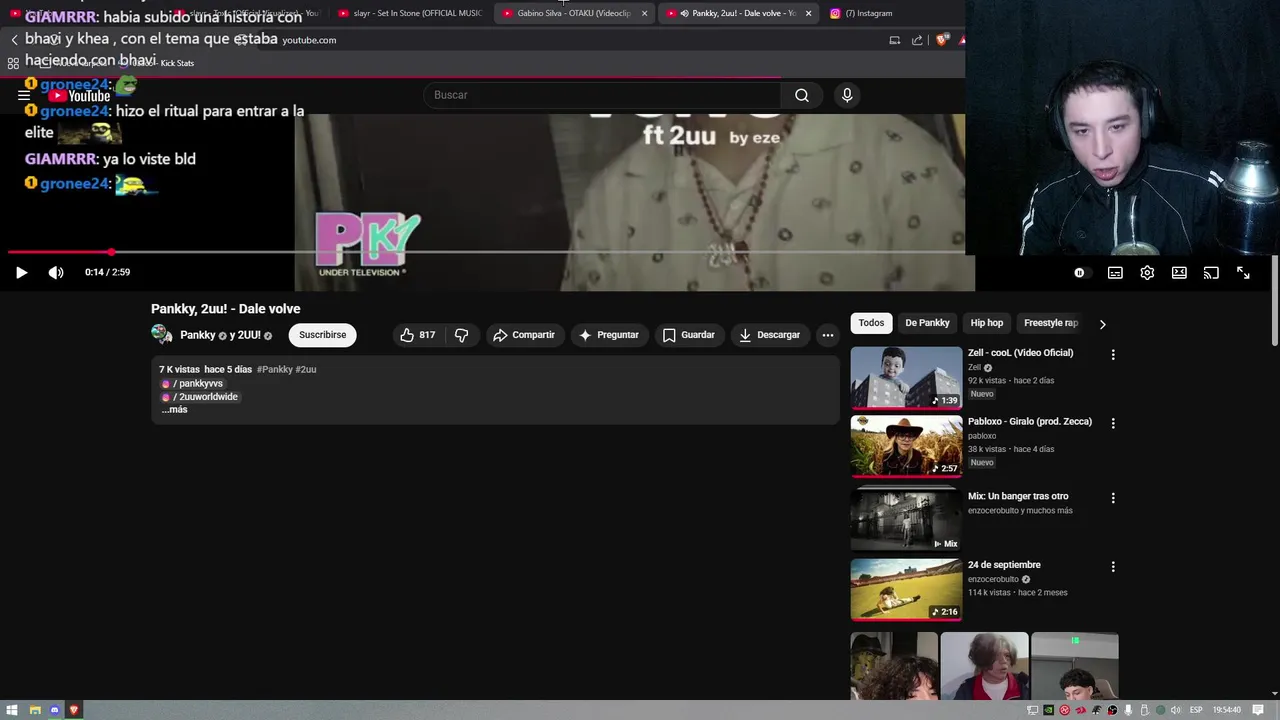Cast video with the Chromecast icon
The height and width of the screenshot is (720, 1280).
pyautogui.click(x=1211, y=273)
